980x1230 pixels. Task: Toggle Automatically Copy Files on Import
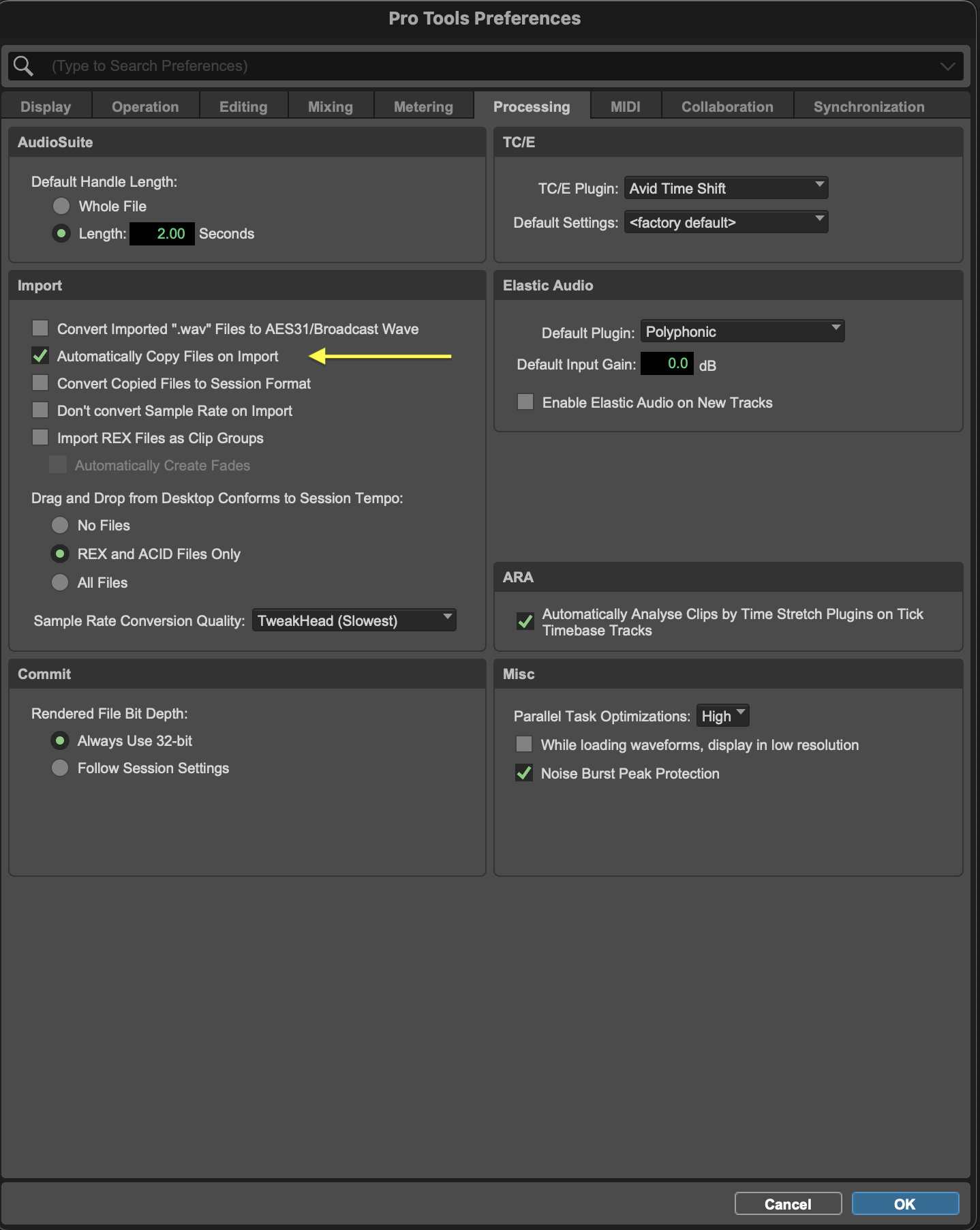(x=41, y=356)
